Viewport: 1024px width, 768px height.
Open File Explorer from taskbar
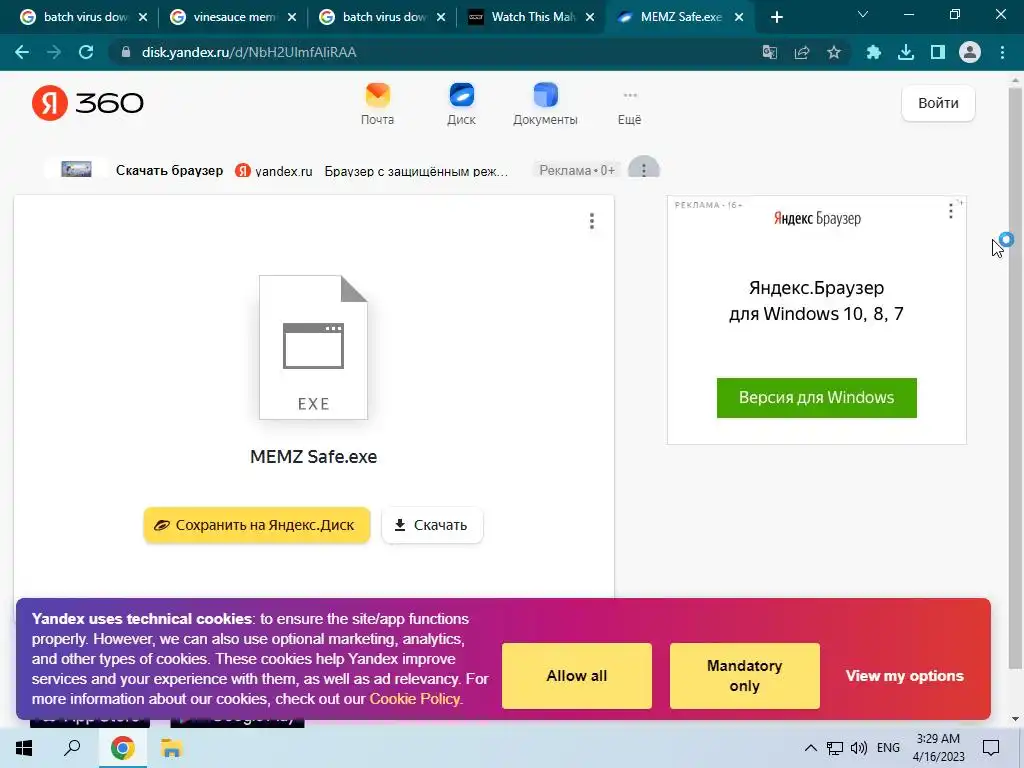pyautogui.click(x=171, y=748)
